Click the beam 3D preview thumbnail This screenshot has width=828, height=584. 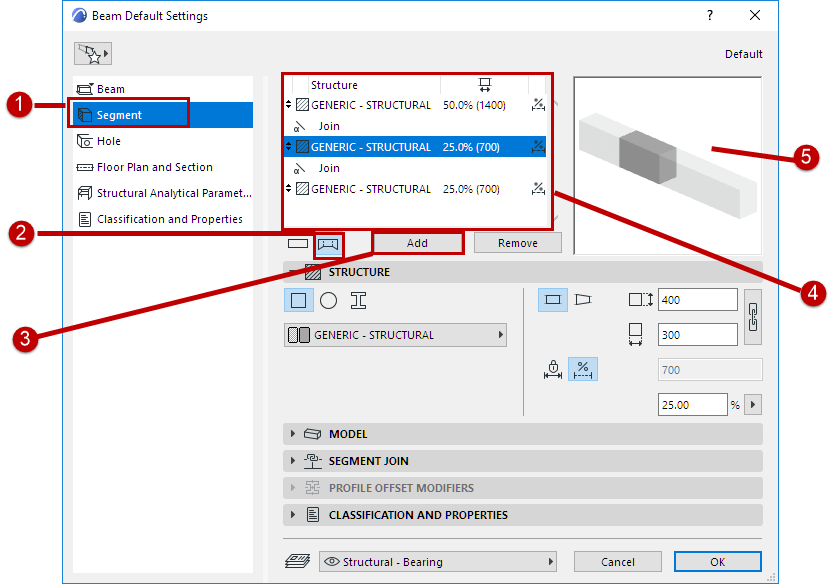pos(667,166)
